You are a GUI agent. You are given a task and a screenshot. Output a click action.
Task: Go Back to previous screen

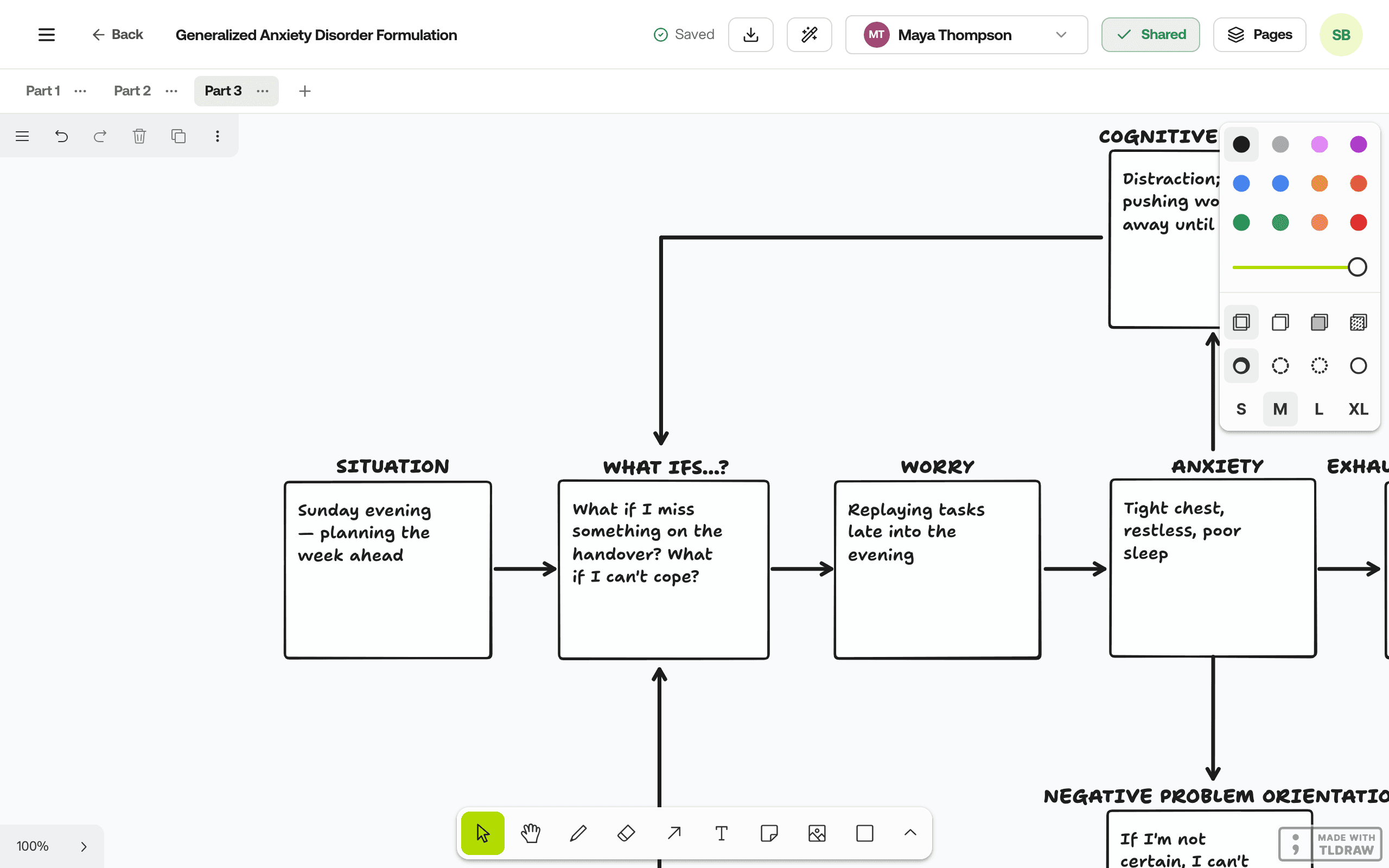click(x=118, y=34)
